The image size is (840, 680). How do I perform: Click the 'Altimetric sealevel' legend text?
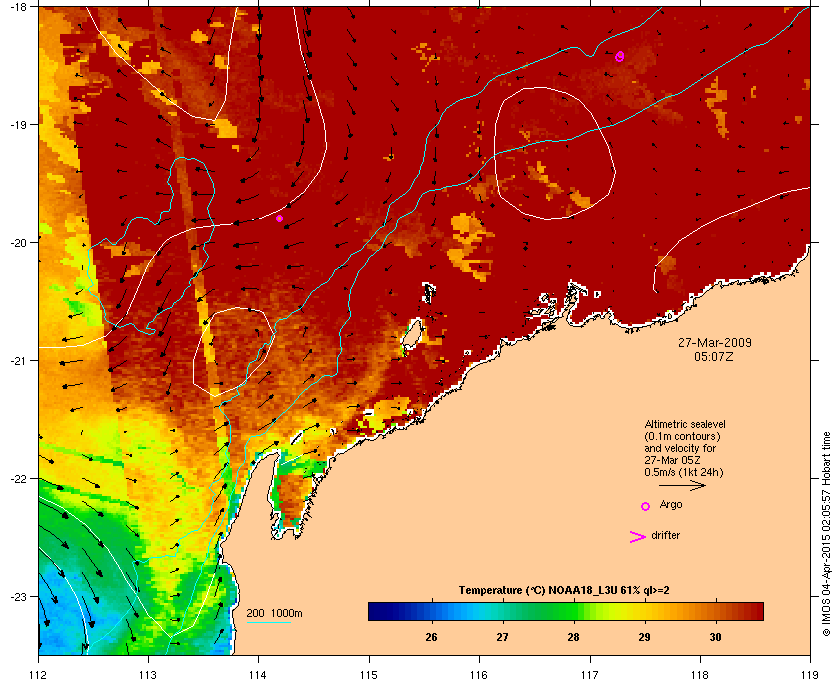(x=685, y=424)
